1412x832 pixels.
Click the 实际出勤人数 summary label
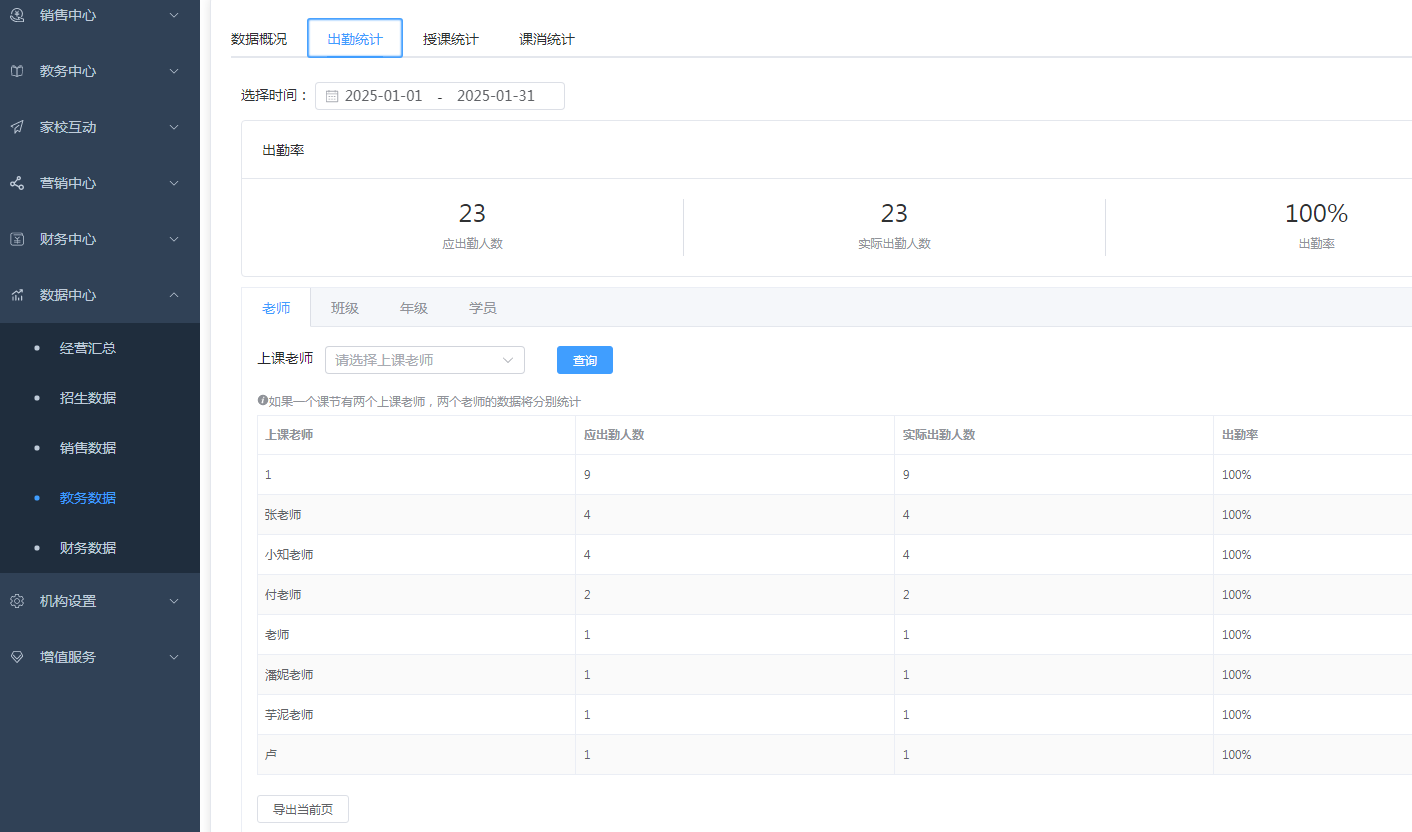(x=894, y=243)
